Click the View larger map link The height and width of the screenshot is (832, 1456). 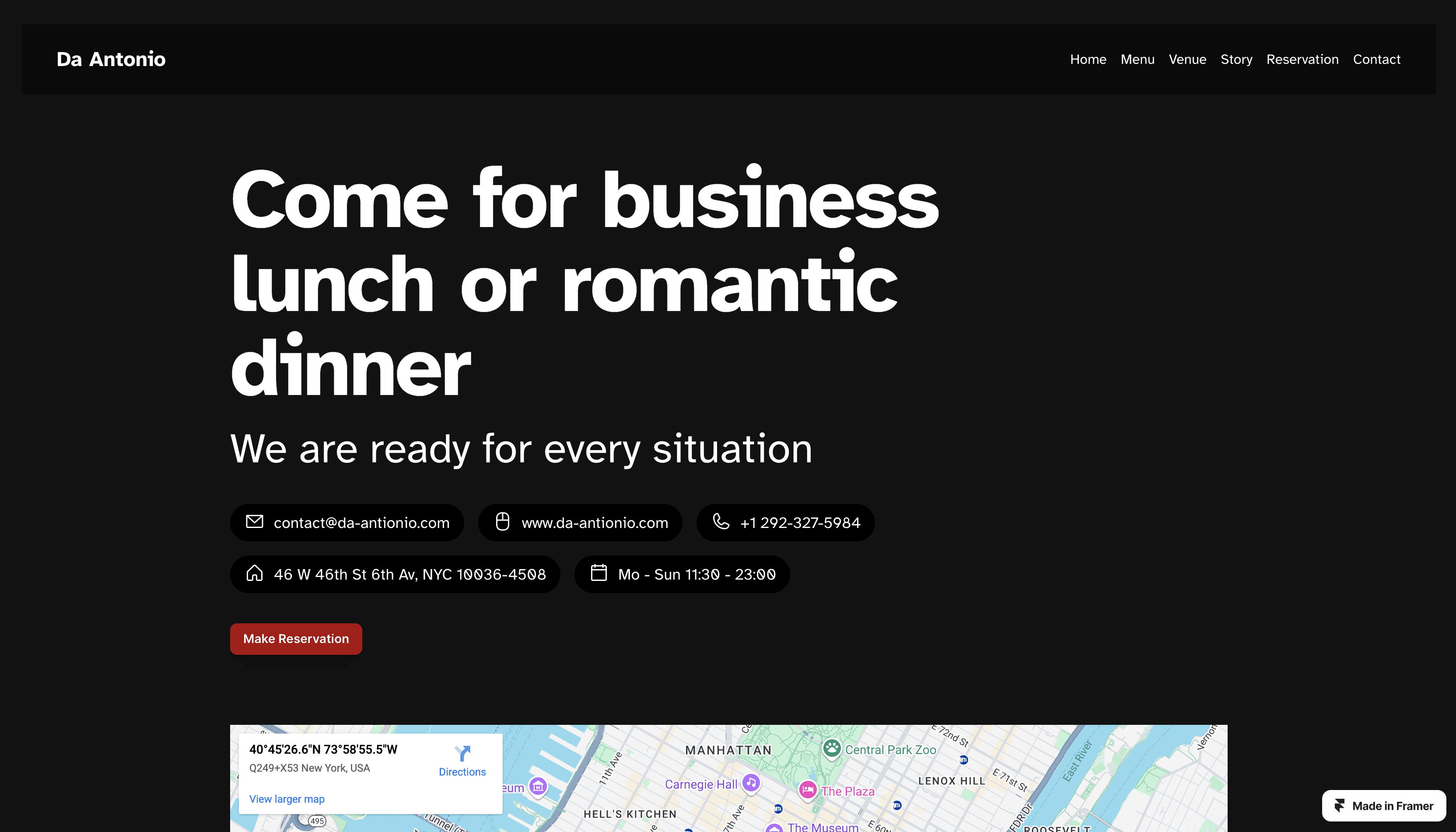(286, 799)
